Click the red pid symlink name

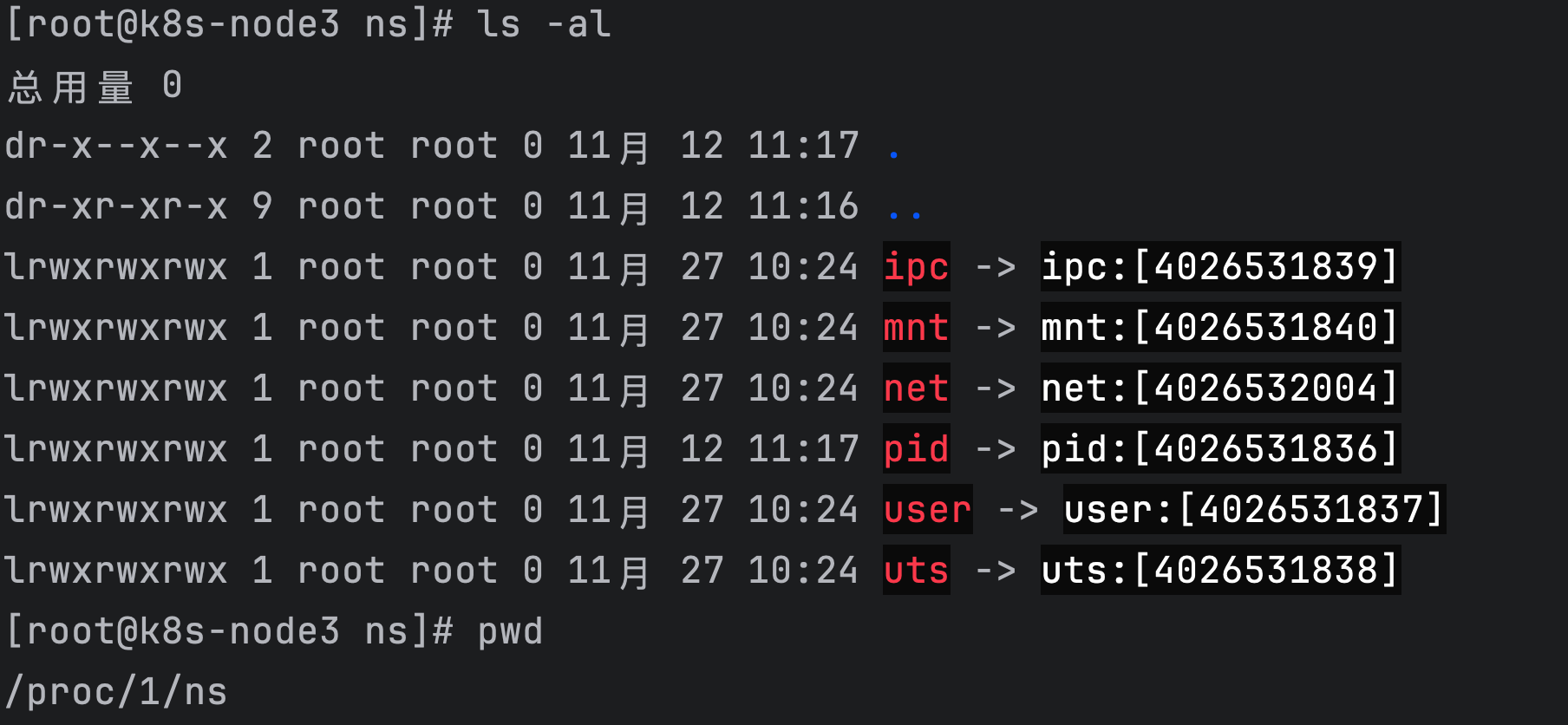916,449
